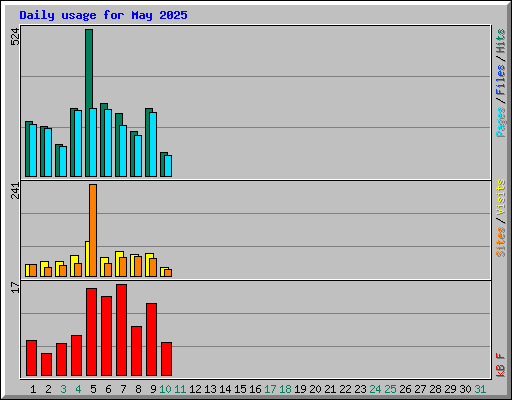The width and height of the screenshot is (512, 400).
Task: Click the green "Hits" legend label
Action: [x=500, y=41]
